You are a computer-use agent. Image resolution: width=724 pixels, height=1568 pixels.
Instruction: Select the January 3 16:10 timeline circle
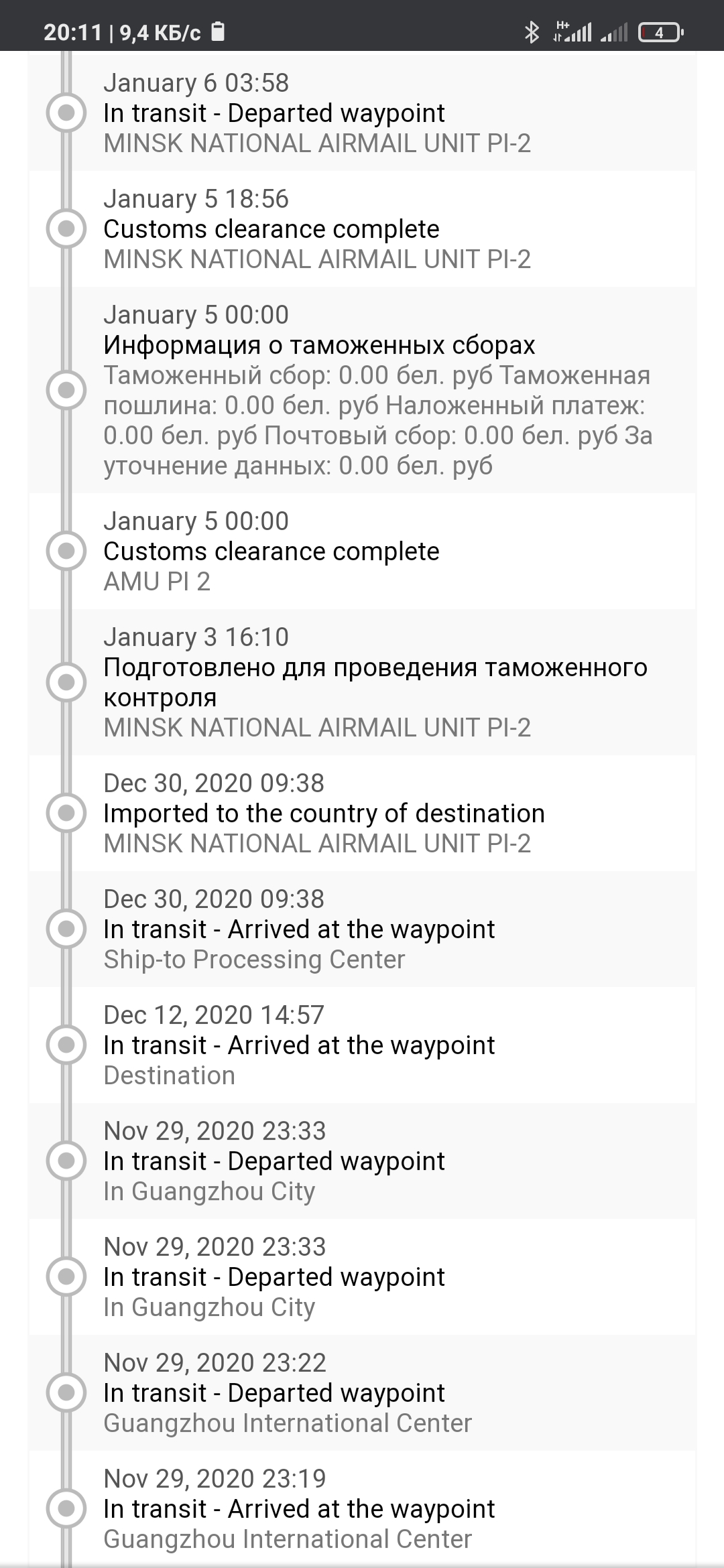click(66, 682)
